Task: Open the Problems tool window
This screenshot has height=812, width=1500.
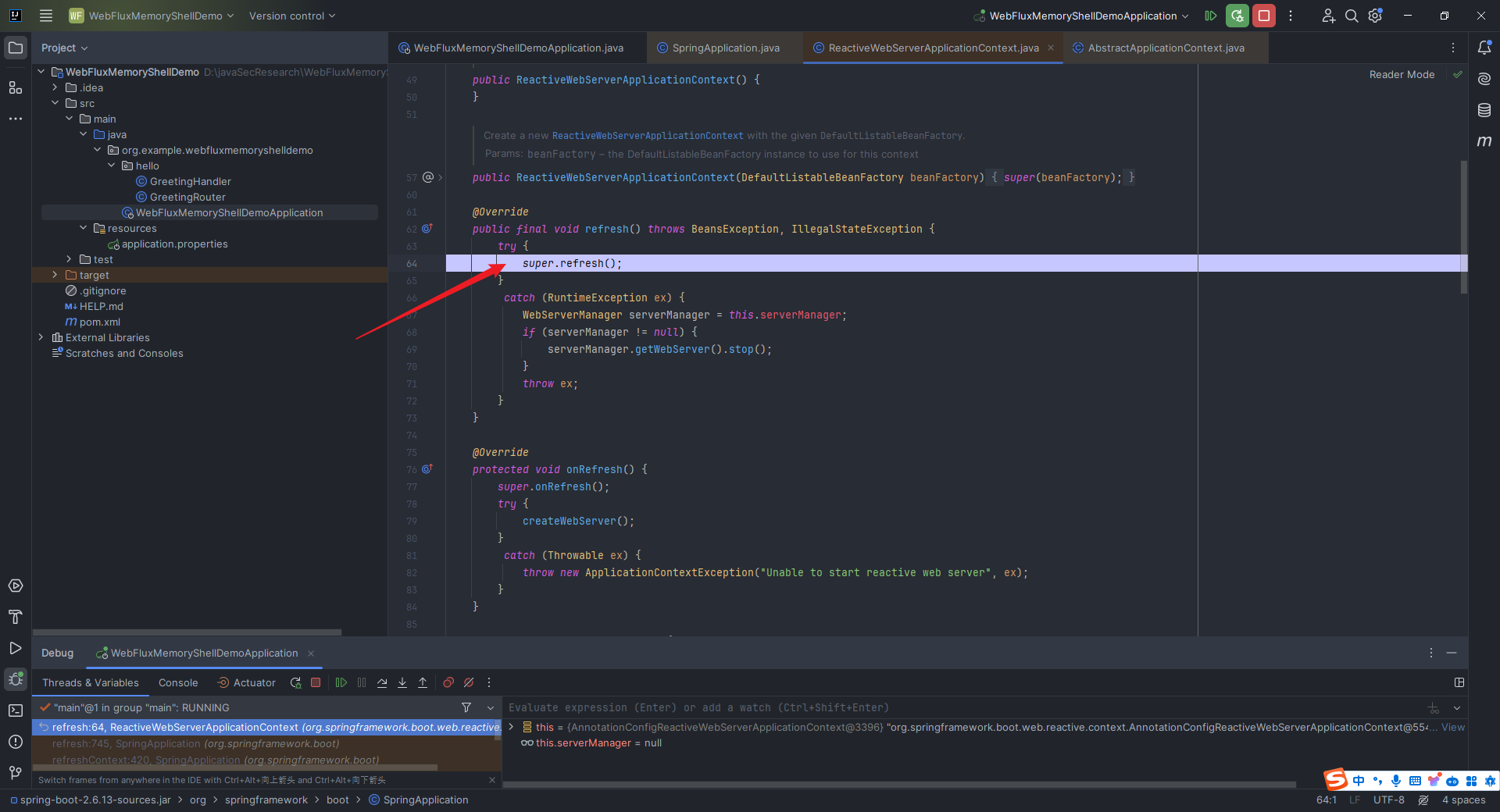Action: point(16,742)
